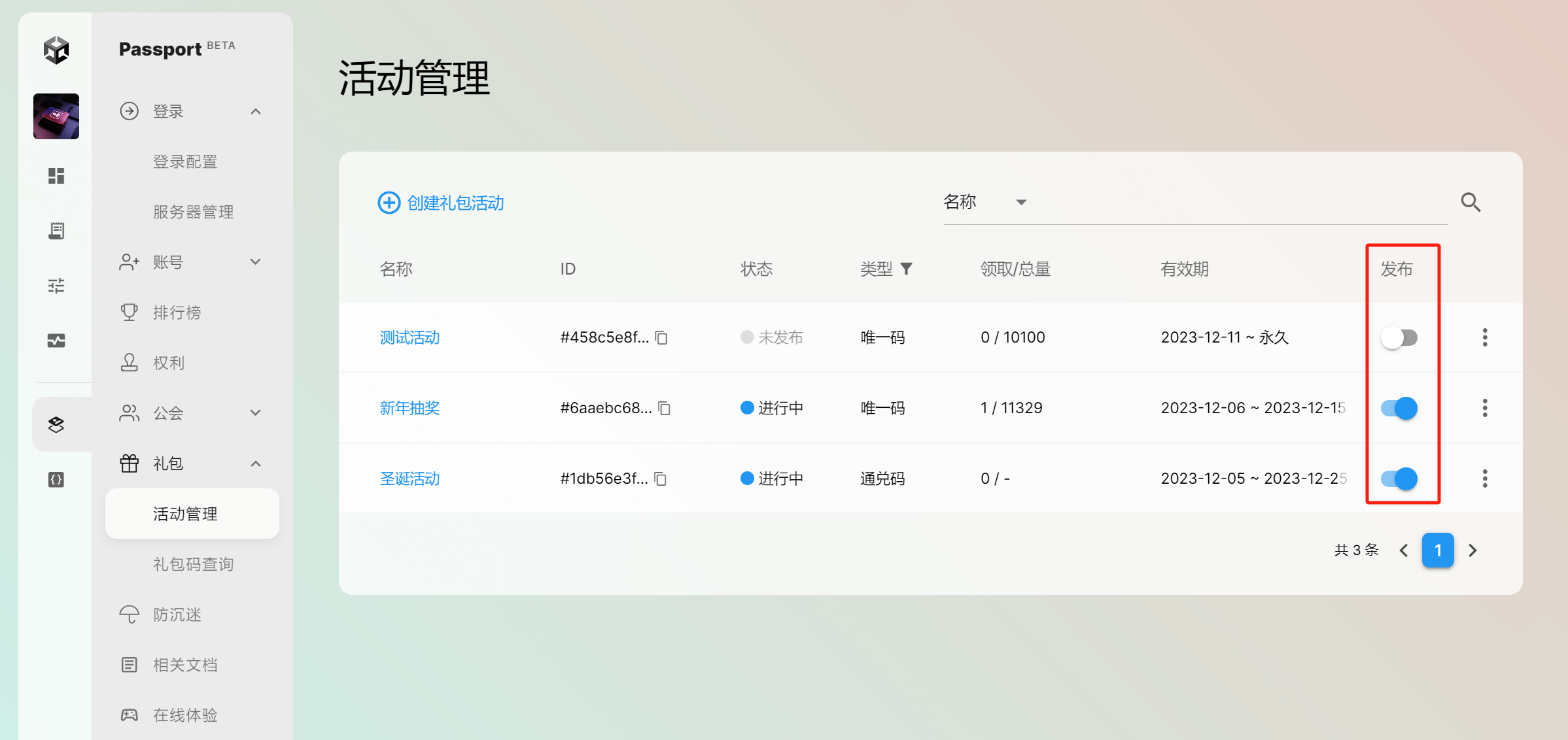Copy the 测试活动 ID with copy icon

point(661,337)
